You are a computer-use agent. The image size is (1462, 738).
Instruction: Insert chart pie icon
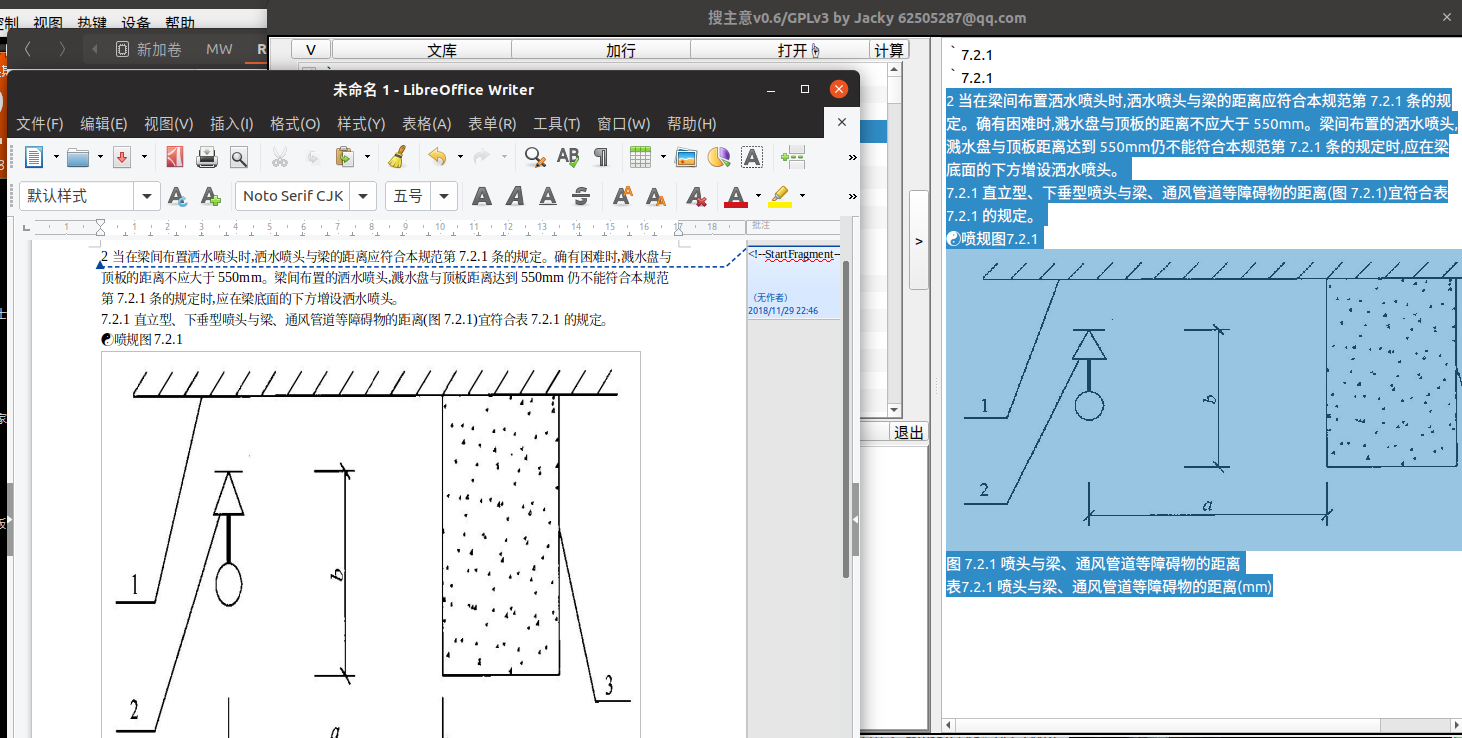click(x=718, y=157)
